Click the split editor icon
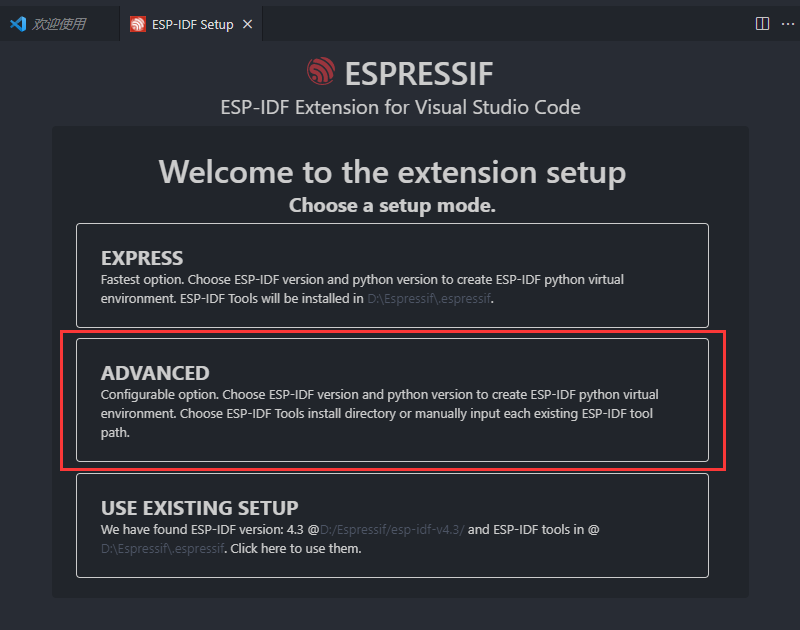800x630 pixels. click(762, 23)
